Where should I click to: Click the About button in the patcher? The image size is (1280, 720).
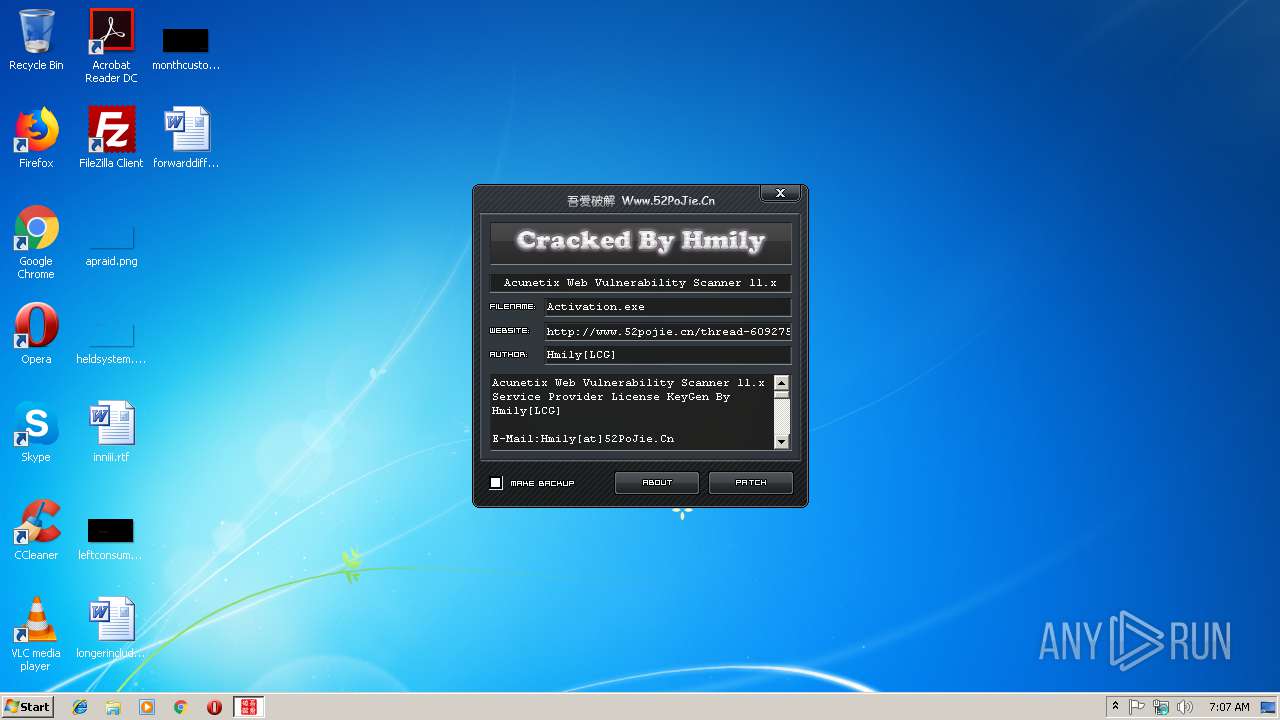click(657, 483)
